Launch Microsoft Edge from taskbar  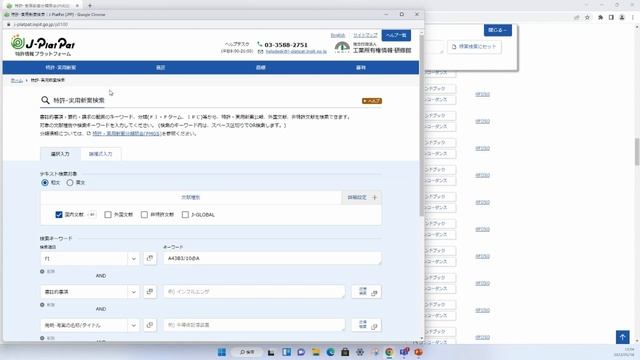[x=330, y=352]
